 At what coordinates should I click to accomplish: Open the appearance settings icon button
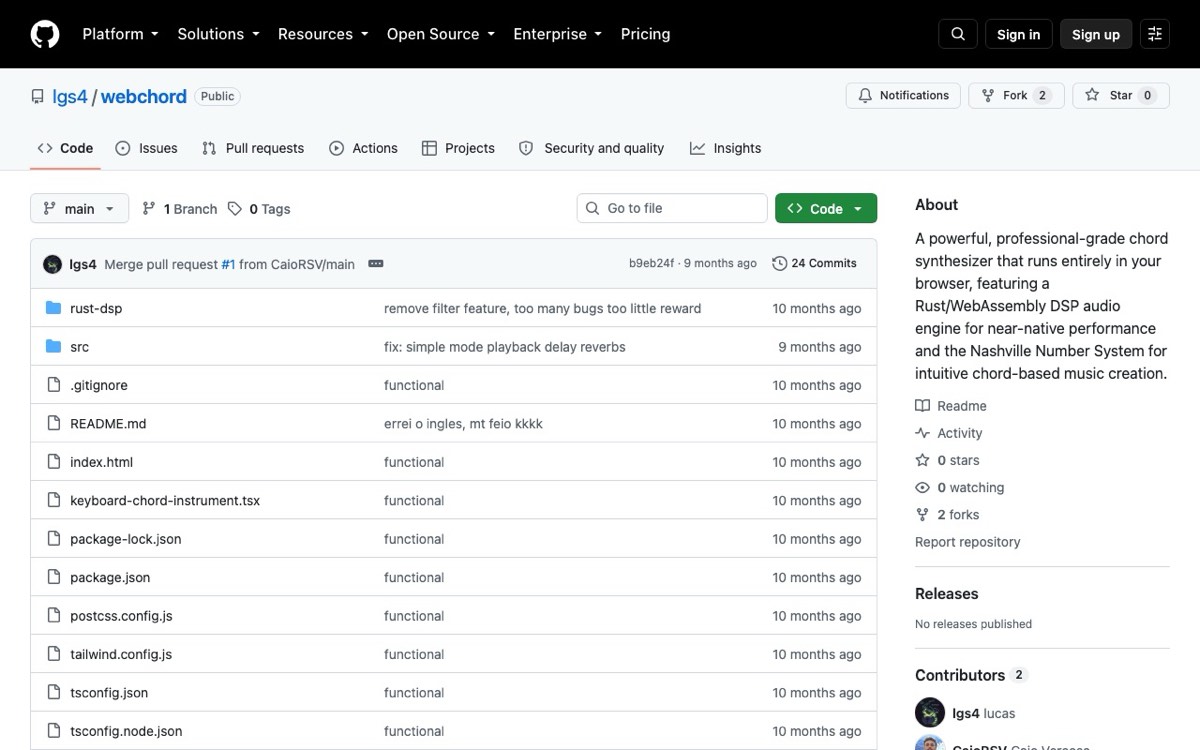pyautogui.click(x=1155, y=34)
